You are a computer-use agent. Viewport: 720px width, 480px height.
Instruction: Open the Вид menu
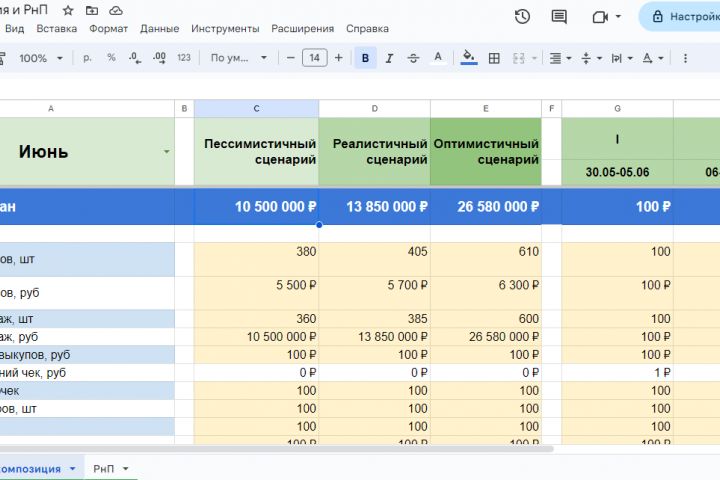[14, 28]
